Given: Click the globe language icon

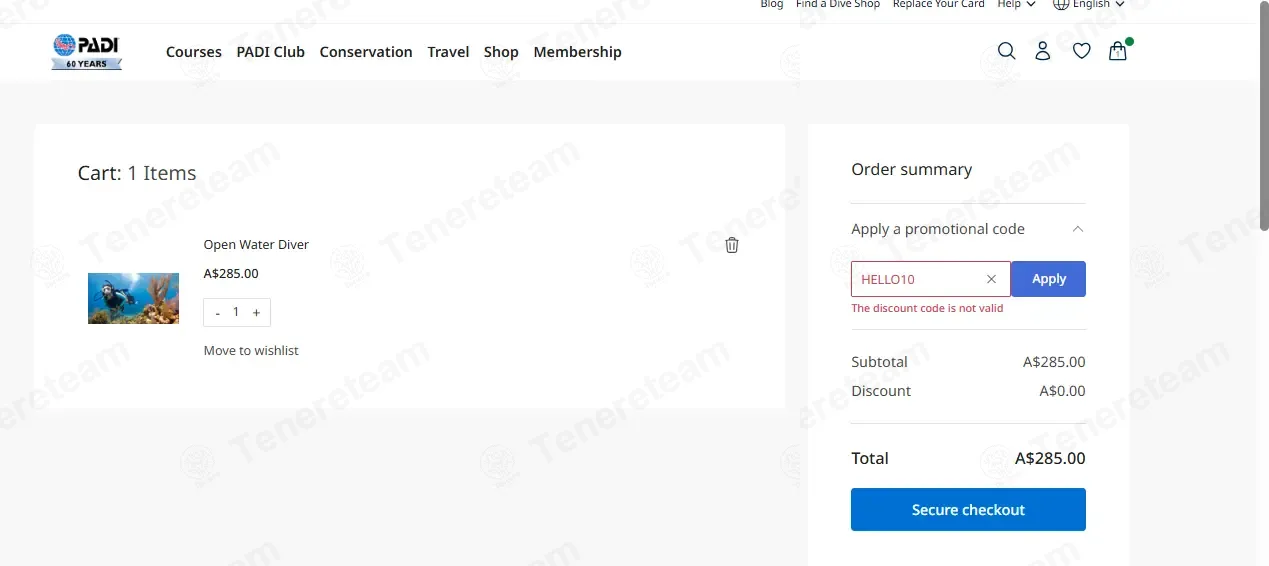Looking at the screenshot, I should pyautogui.click(x=1061, y=4).
